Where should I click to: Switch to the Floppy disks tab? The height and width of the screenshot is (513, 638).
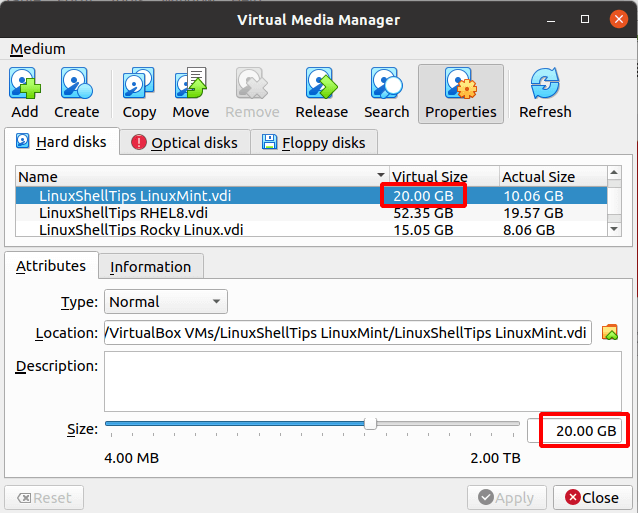(314, 143)
